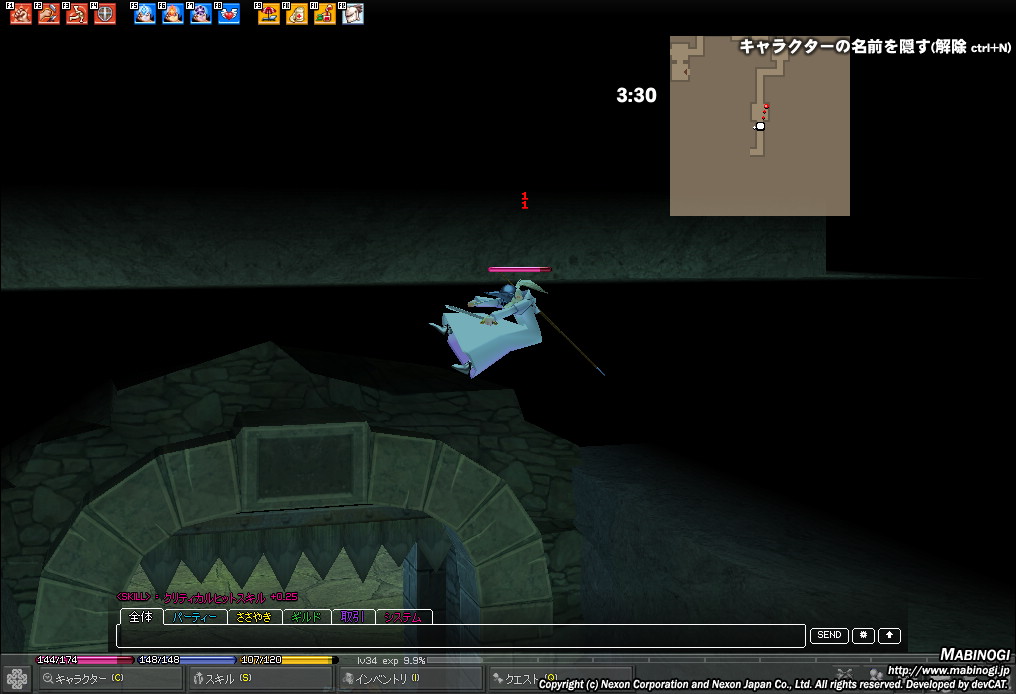Click the dungeon minimap
The image size is (1016, 694).
pyautogui.click(x=759, y=126)
